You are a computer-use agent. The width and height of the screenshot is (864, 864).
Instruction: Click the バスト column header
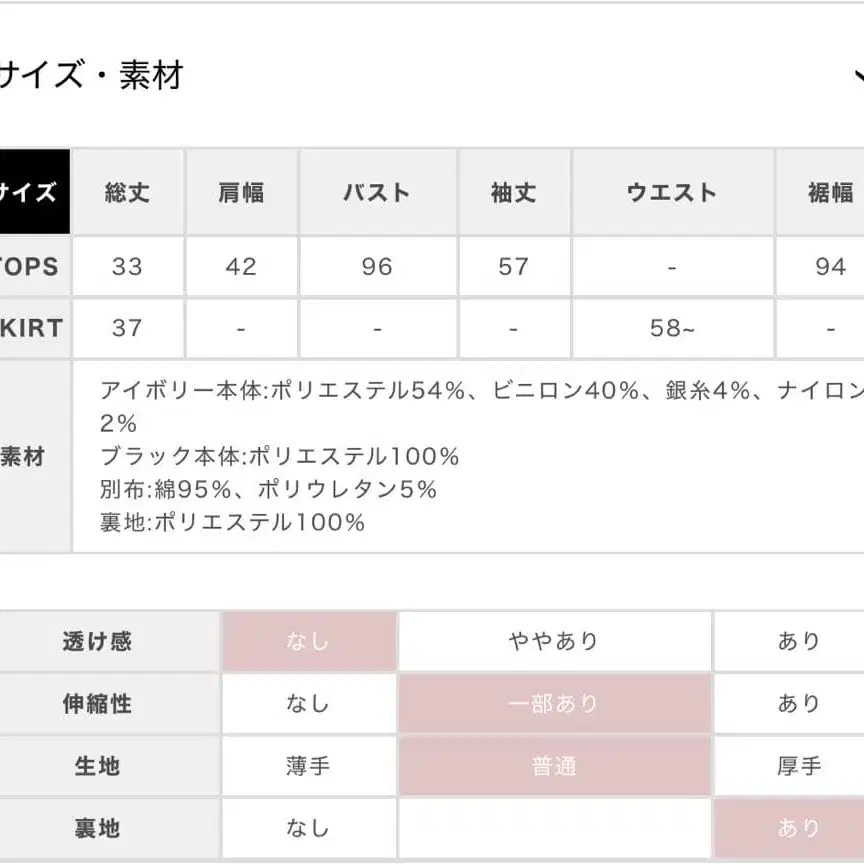pyautogui.click(x=377, y=192)
